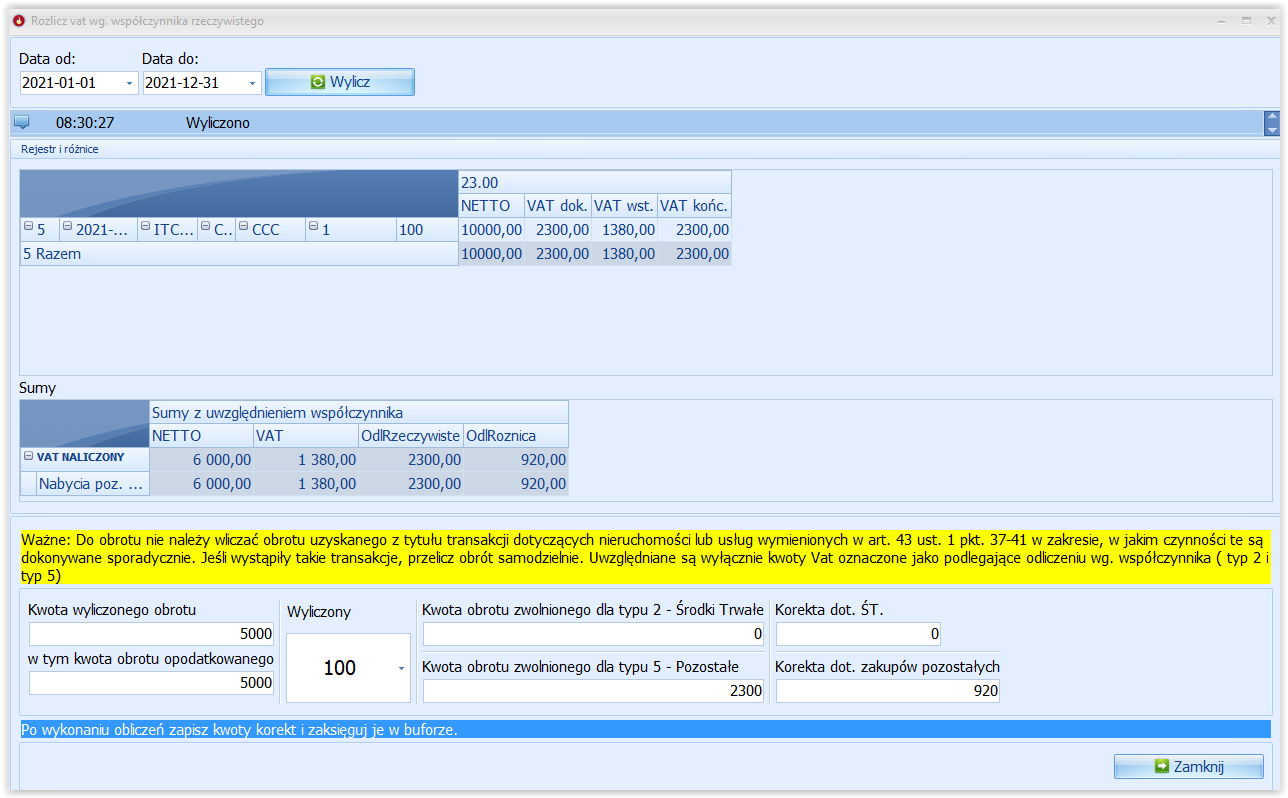1288x798 pixels.
Task: Collapse the row group 5 expander
Action: point(28,229)
